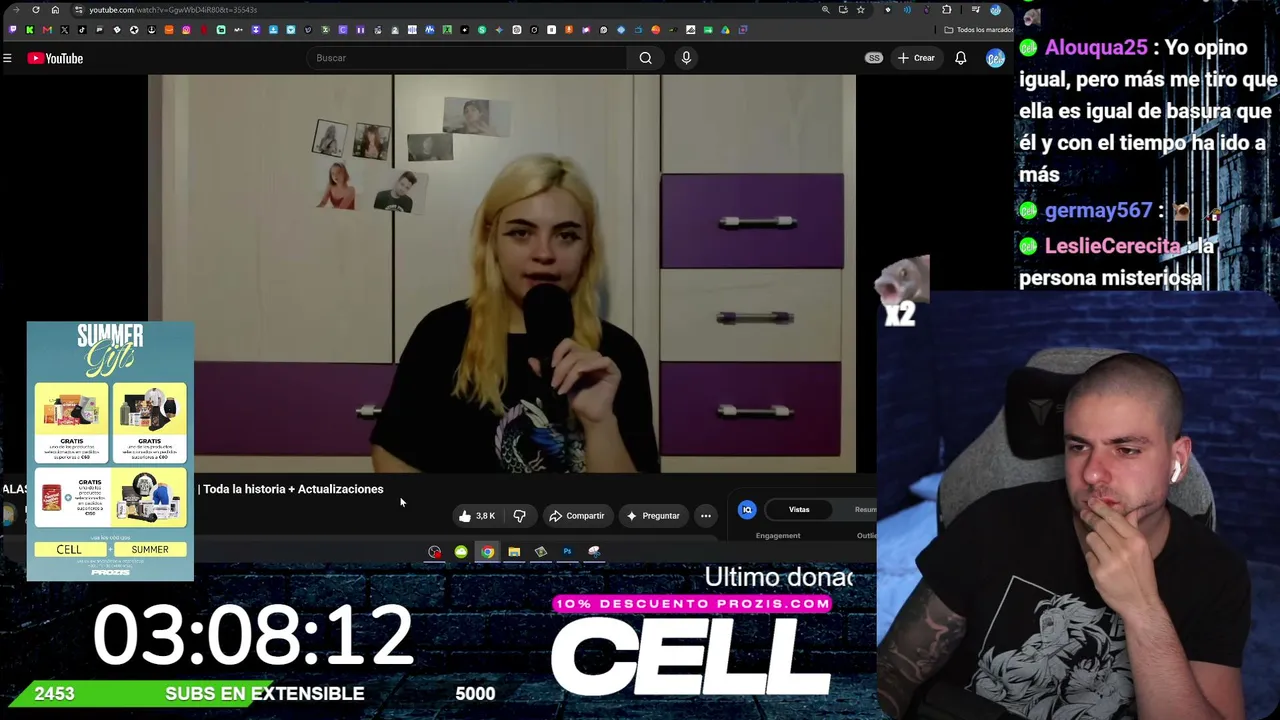Open File Explorer from the taskbar
The image size is (1280, 720).
(x=514, y=551)
